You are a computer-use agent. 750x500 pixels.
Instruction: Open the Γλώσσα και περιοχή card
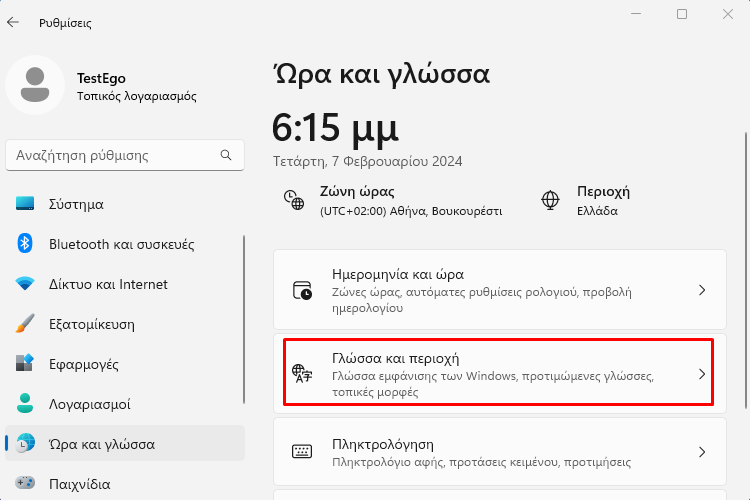point(500,373)
